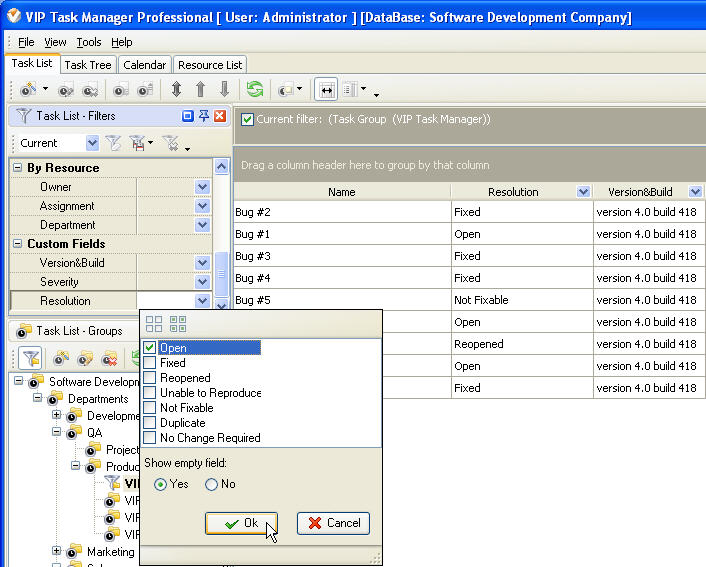Click the Move Task Up arrow
This screenshot has width=706, height=567.
click(200, 89)
